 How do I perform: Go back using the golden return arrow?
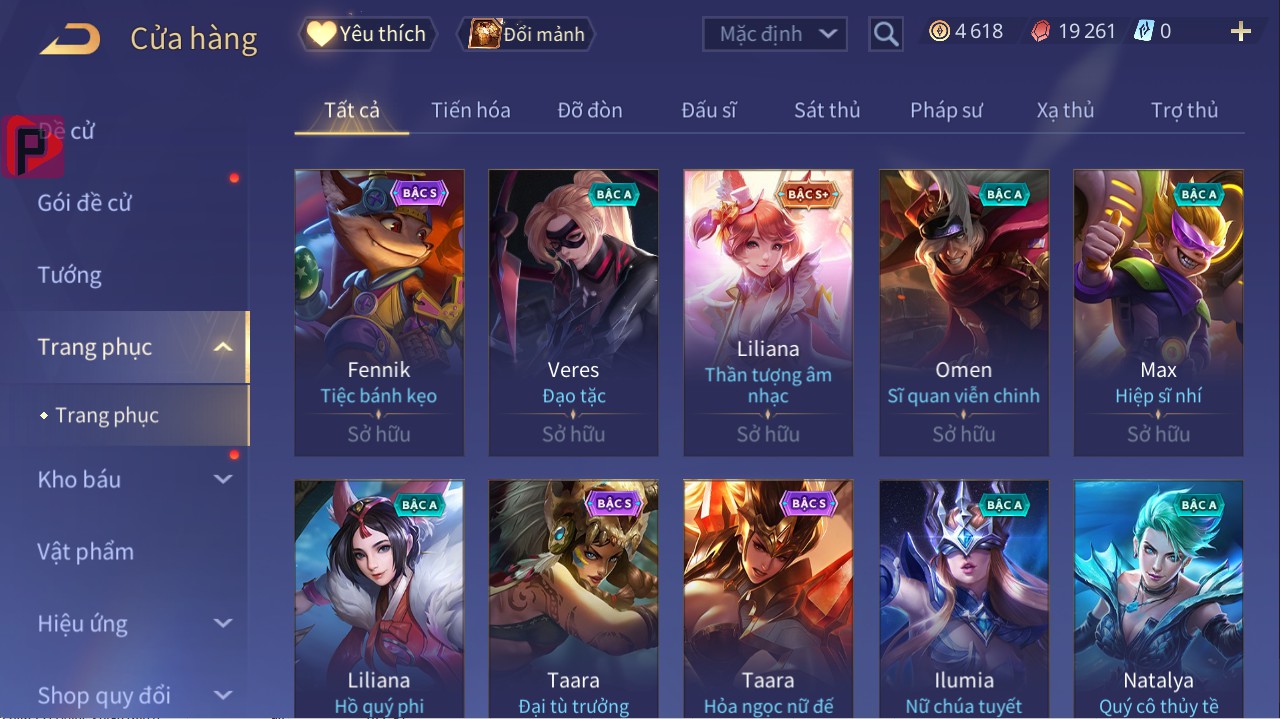(x=70, y=39)
